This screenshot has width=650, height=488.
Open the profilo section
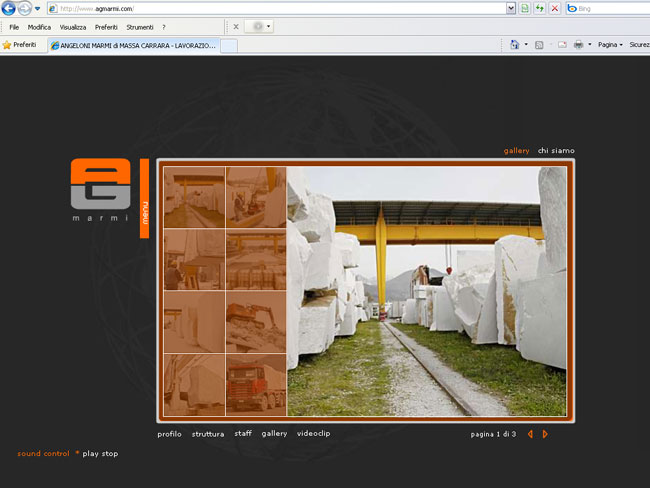[169, 434]
